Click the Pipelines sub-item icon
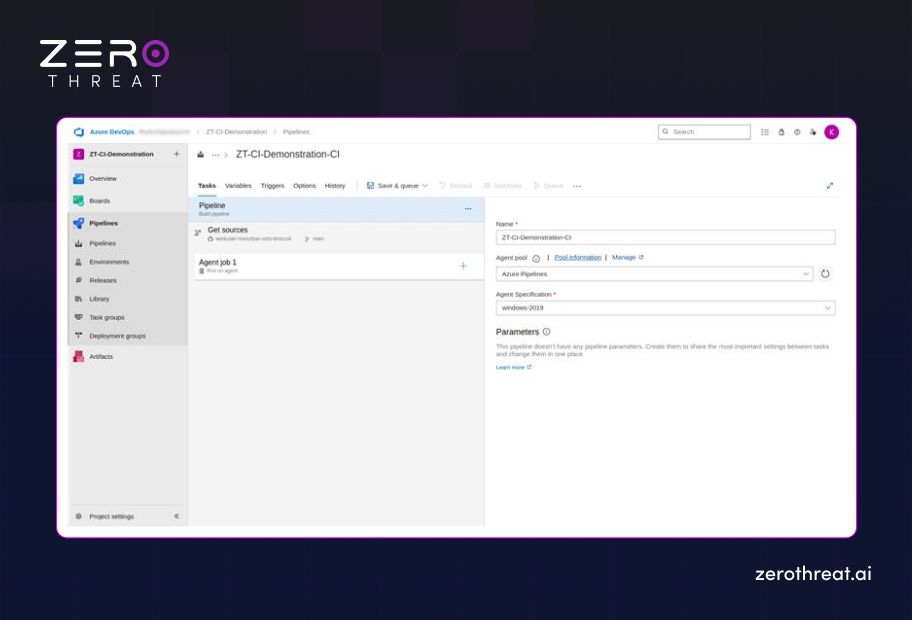This screenshot has width=912, height=620. coord(79,243)
